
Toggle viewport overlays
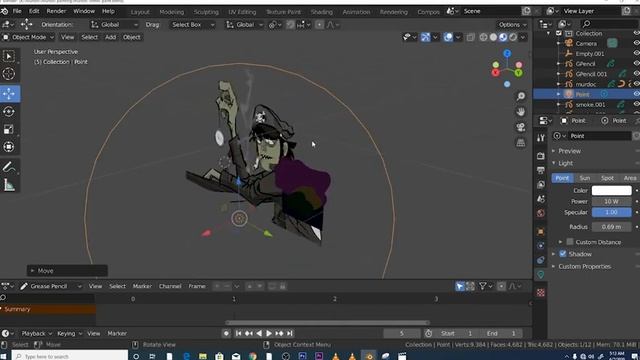click(x=448, y=37)
